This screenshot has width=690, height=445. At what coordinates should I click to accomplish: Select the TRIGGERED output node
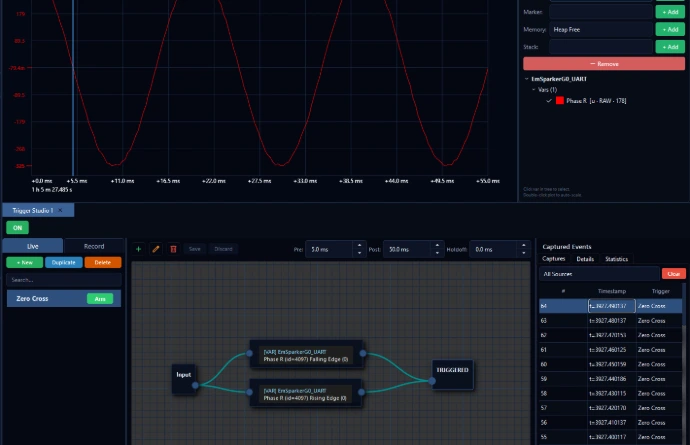[452, 375]
